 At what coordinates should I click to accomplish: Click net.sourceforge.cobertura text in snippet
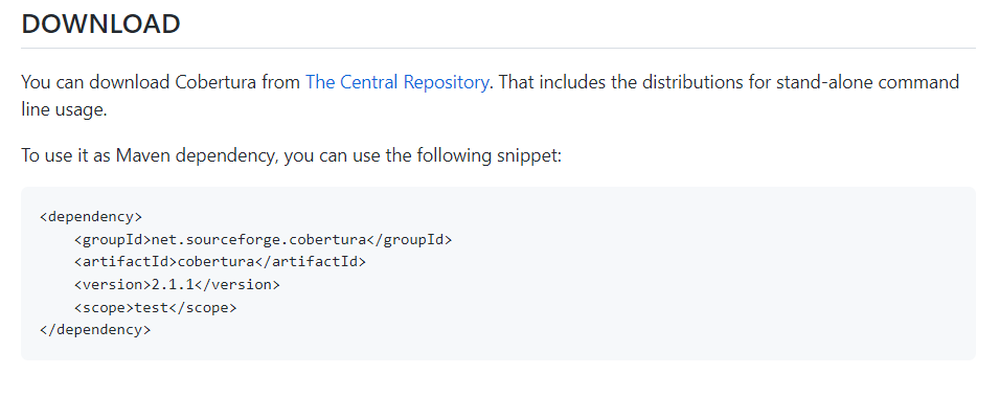click(259, 240)
